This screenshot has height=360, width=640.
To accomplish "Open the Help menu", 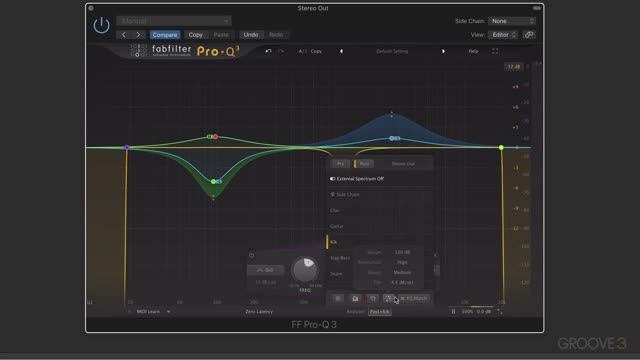I will pyautogui.click(x=473, y=51).
